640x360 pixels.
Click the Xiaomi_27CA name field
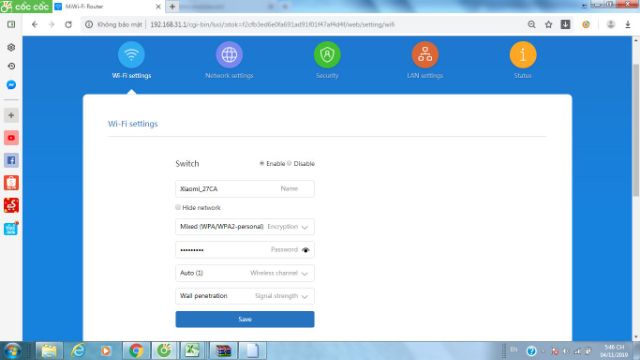[x=245, y=189]
